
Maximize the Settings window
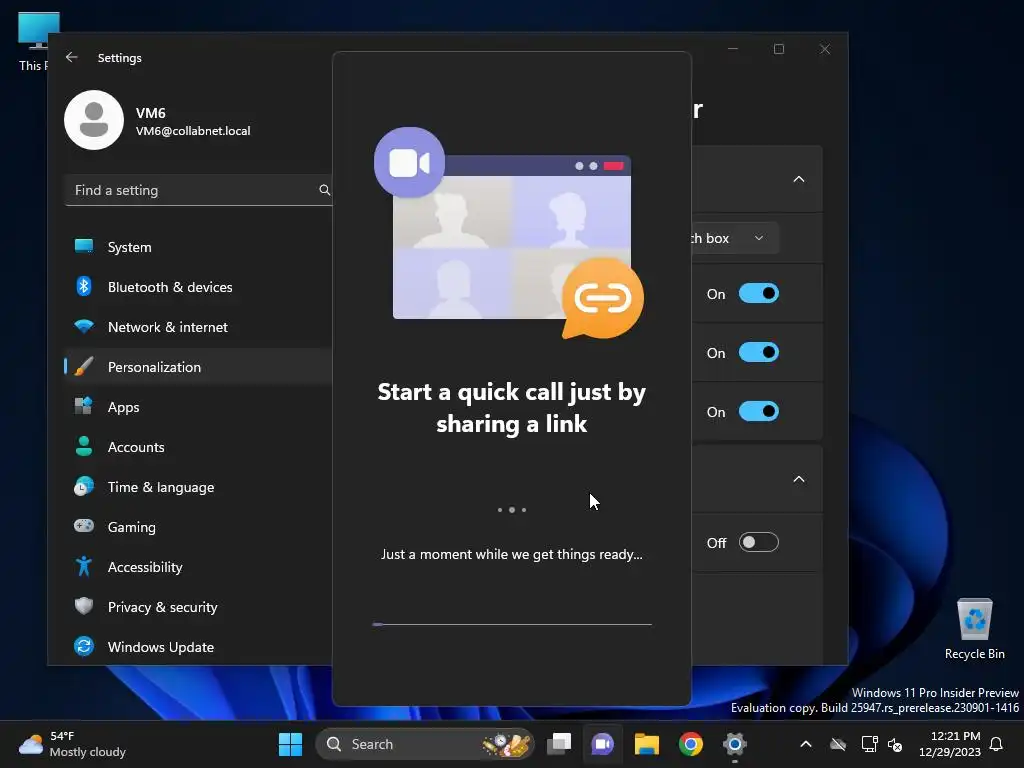778,49
